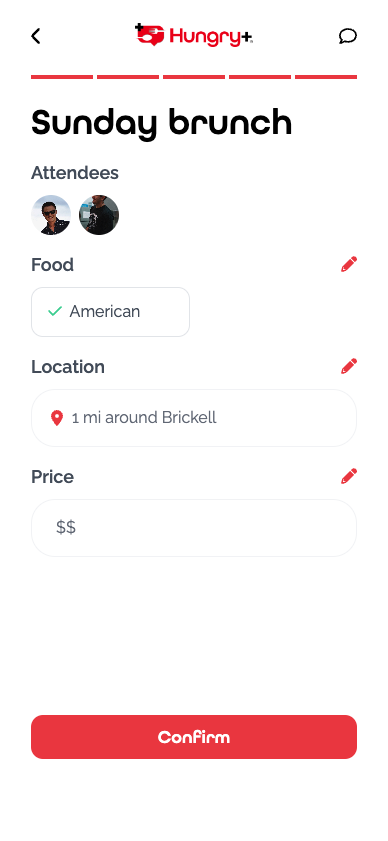The image size is (388, 841).
Task: Confirm the Sunday brunch plan
Action: (x=194, y=737)
